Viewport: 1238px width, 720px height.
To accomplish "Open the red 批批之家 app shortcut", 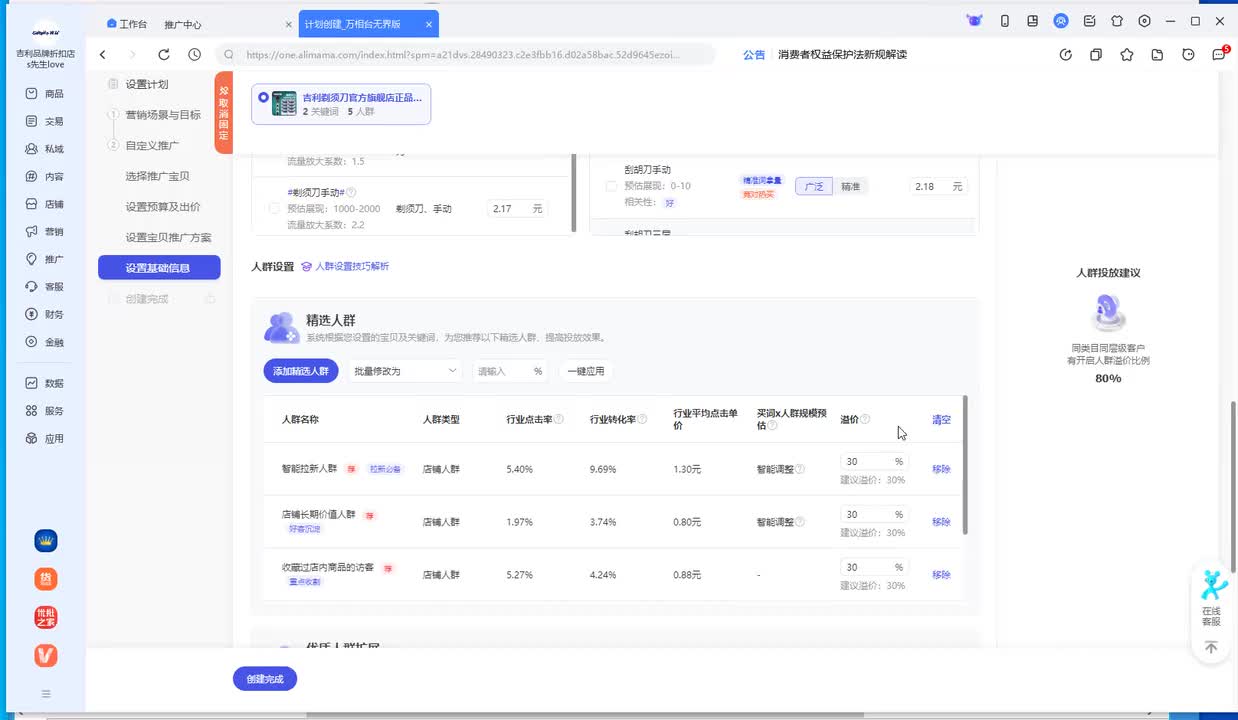I will pos(46,617).
